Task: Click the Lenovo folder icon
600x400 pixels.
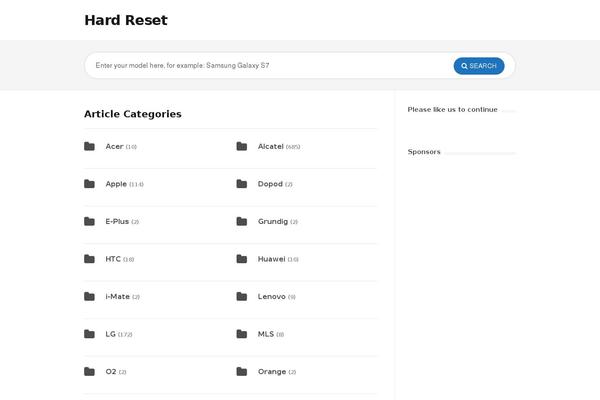Action: pos(241,296)
